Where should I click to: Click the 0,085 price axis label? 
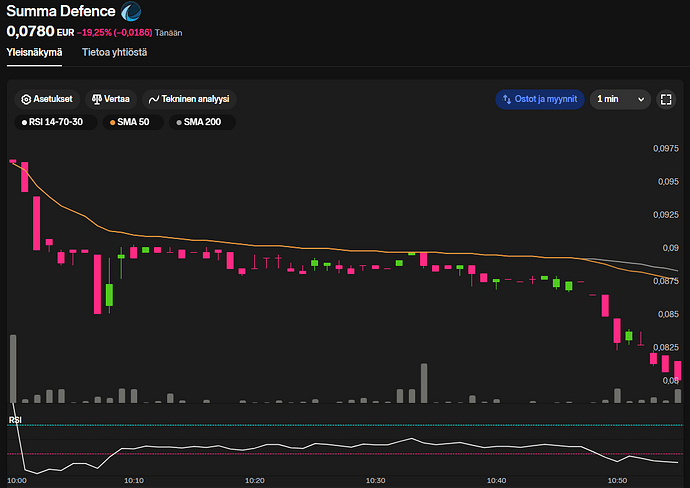click(x=668, y=314)
